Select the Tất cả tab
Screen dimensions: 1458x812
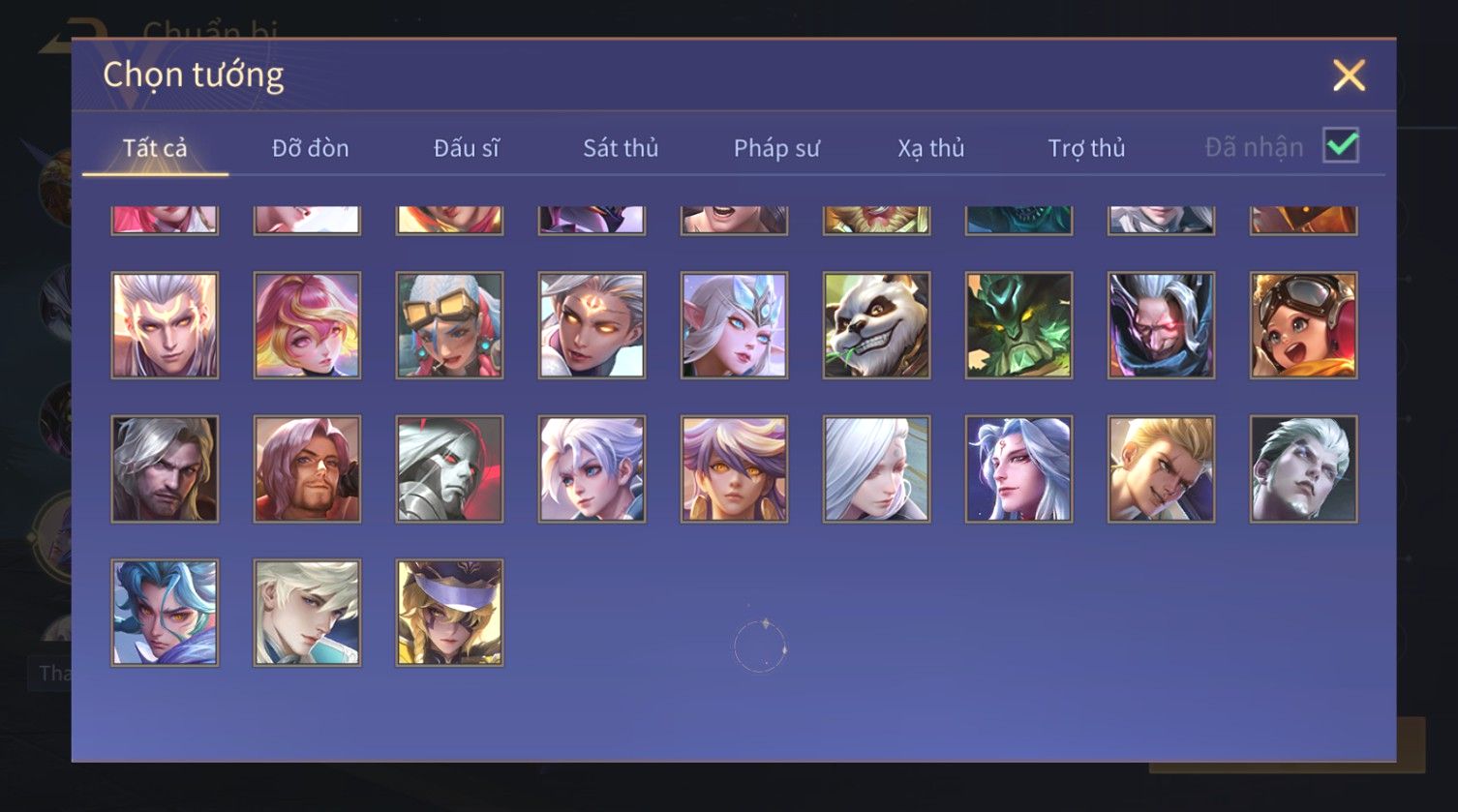[155, 148]
